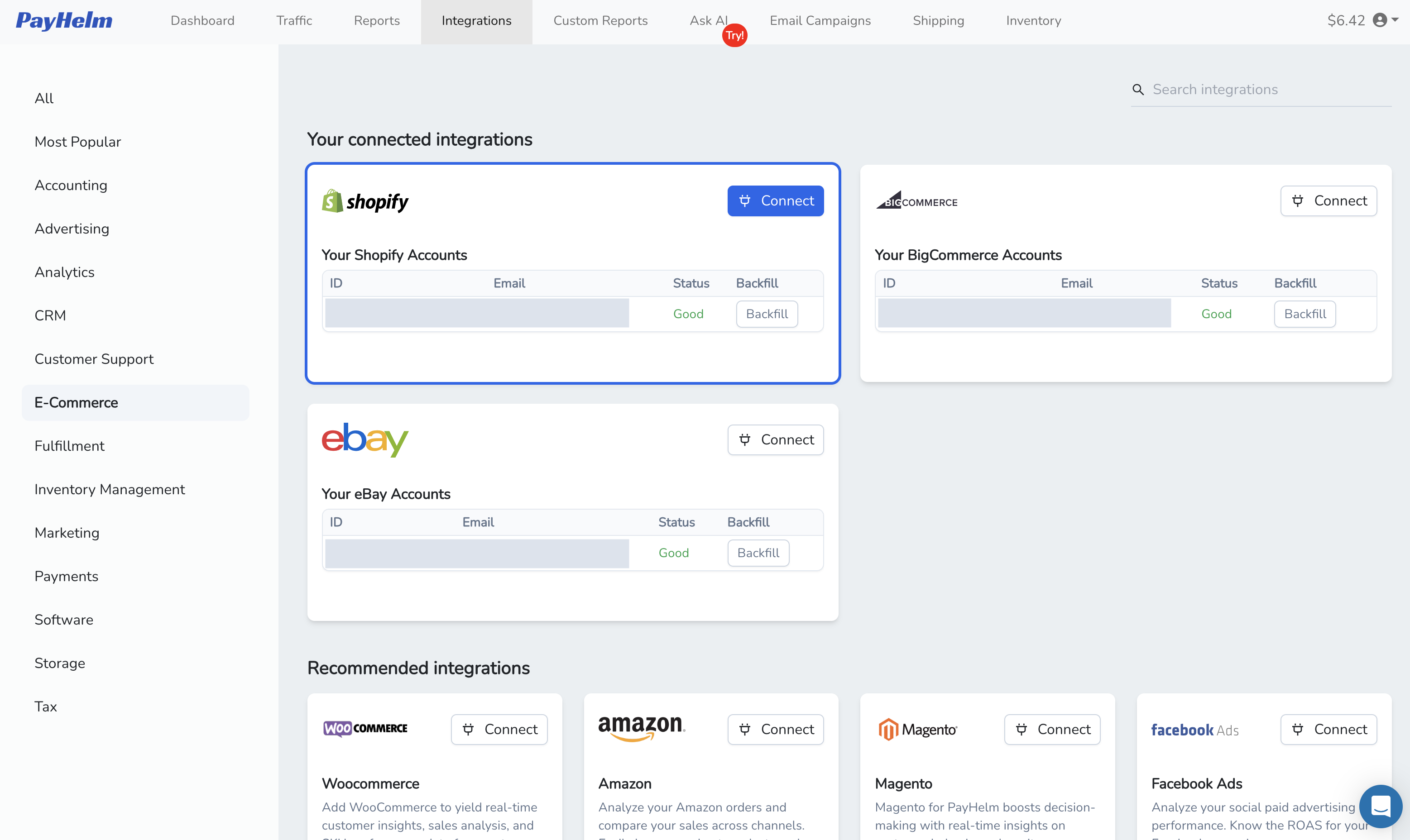Open the support chat bubble
Image resolution: width=1410 pixels, height=840 pixels.
click(1381, 806)
